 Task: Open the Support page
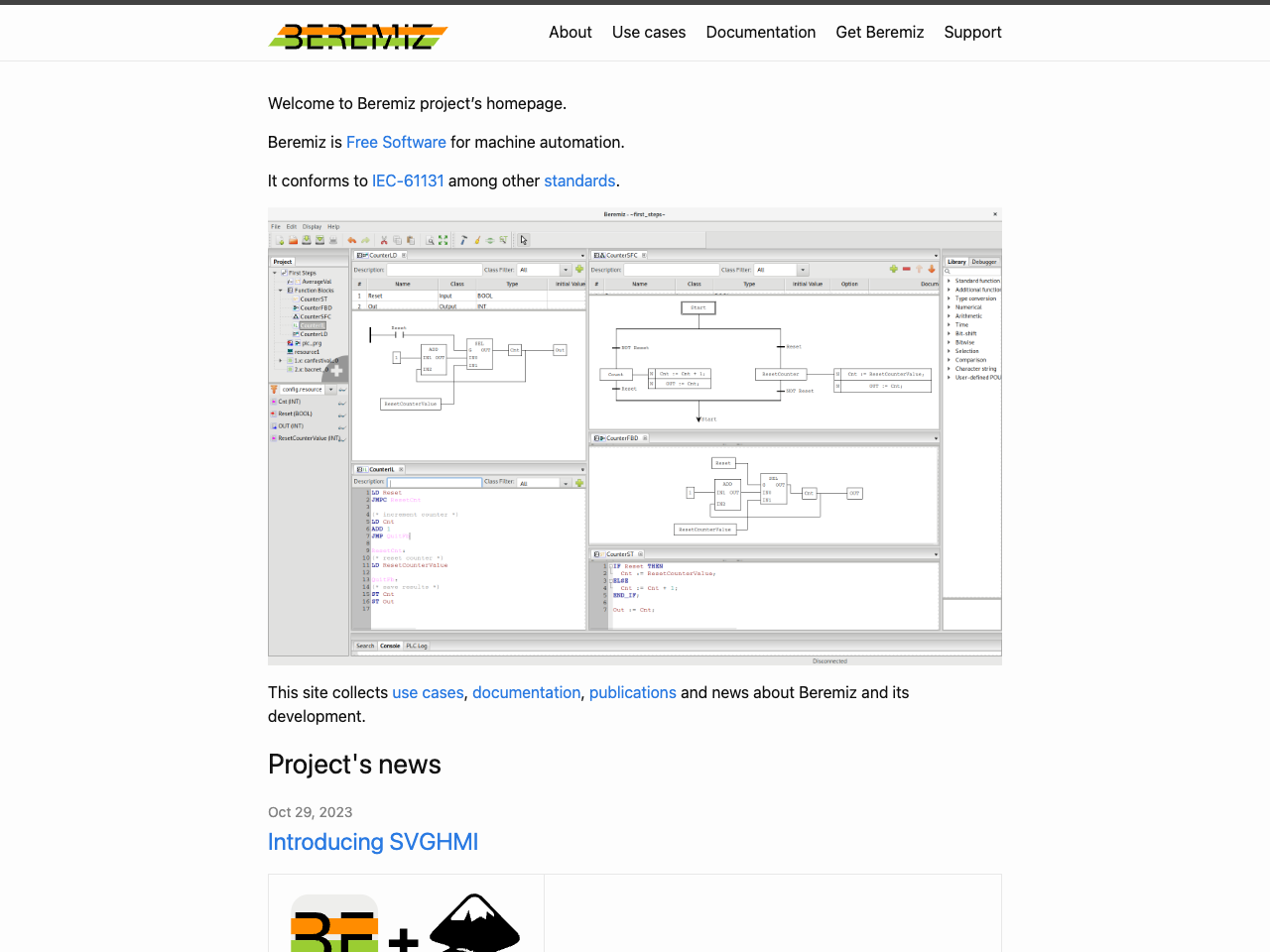pos(972,32)
